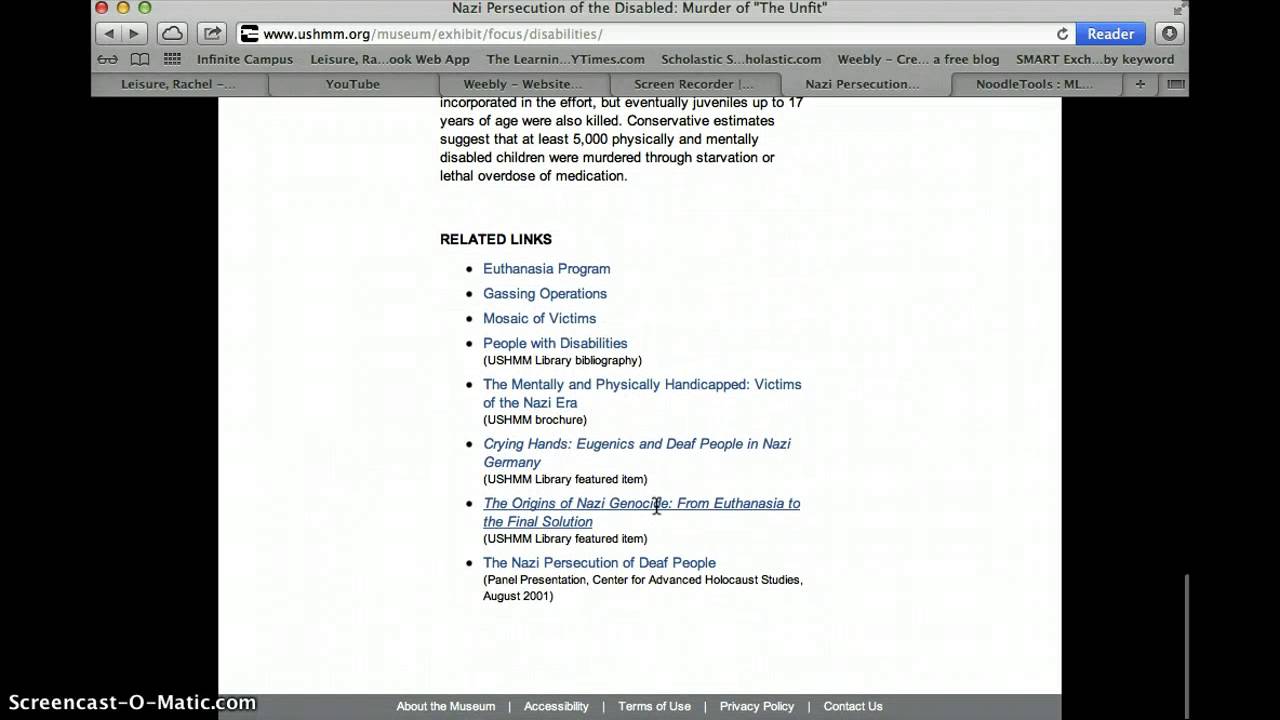This screenshot has width=1280, height=720.
Task: Click the text '(USHMM brochure)'
Action: 535,420
